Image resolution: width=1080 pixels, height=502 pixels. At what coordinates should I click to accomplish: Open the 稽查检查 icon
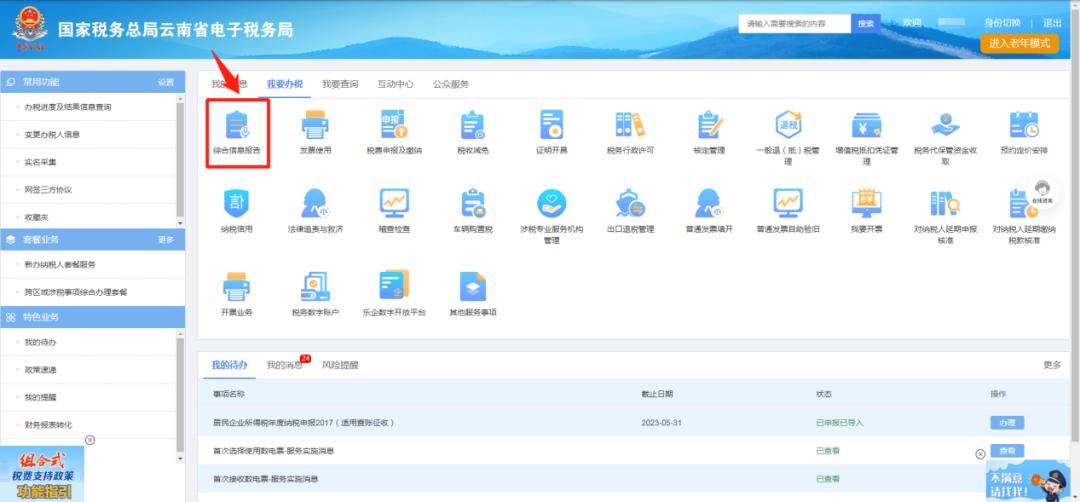click(394, 203)
